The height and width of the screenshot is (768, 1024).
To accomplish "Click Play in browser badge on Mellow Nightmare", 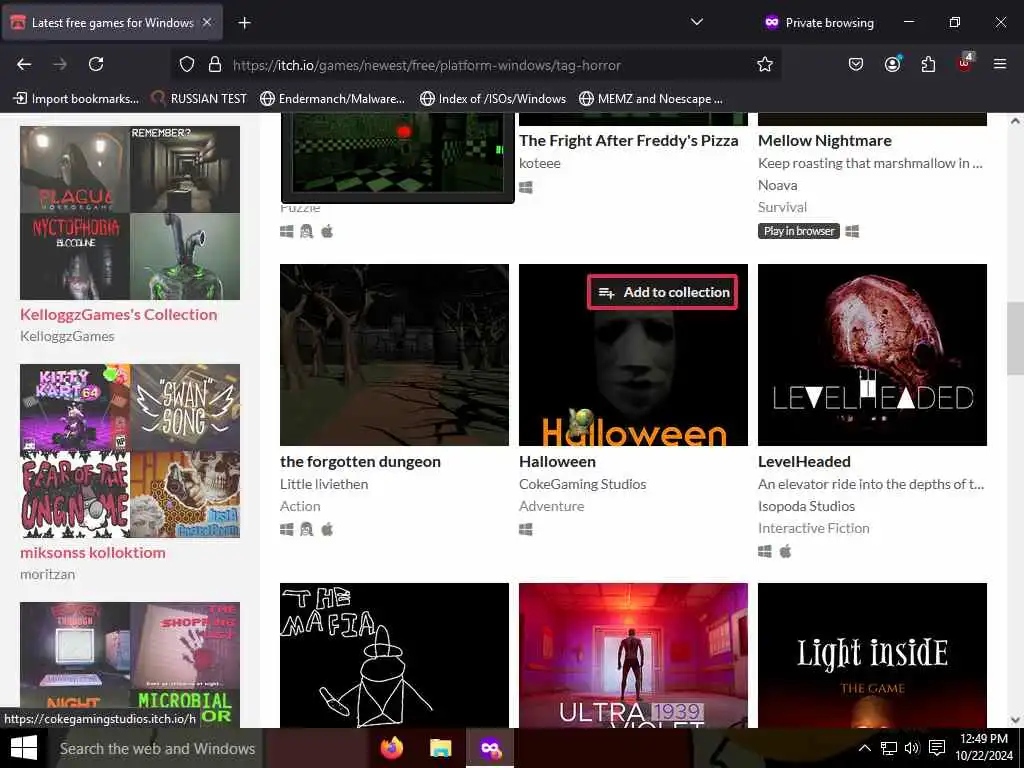I will pos(799,231).
